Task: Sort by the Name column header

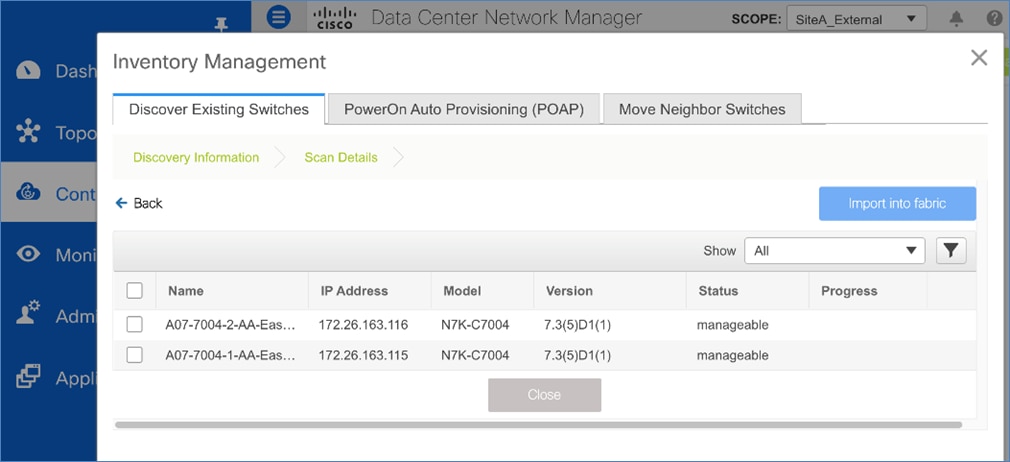Action: (x=186, y=291)
